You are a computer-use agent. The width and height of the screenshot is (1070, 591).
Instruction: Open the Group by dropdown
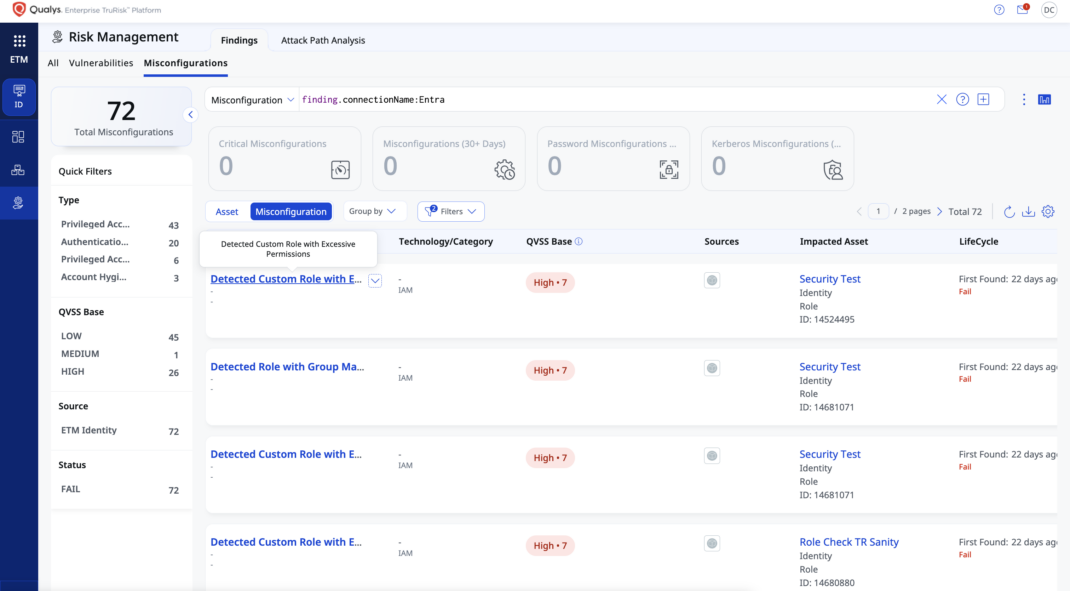point(373,212)
